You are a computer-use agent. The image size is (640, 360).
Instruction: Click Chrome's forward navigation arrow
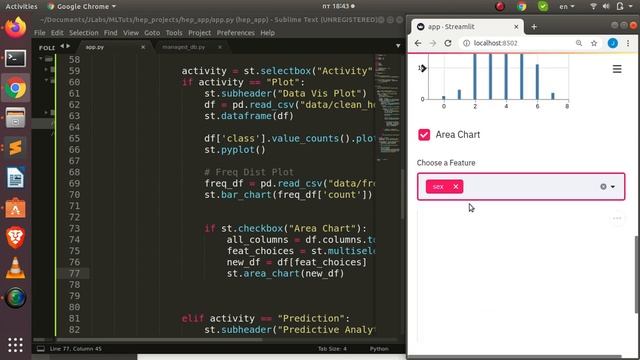pos(433,43)
